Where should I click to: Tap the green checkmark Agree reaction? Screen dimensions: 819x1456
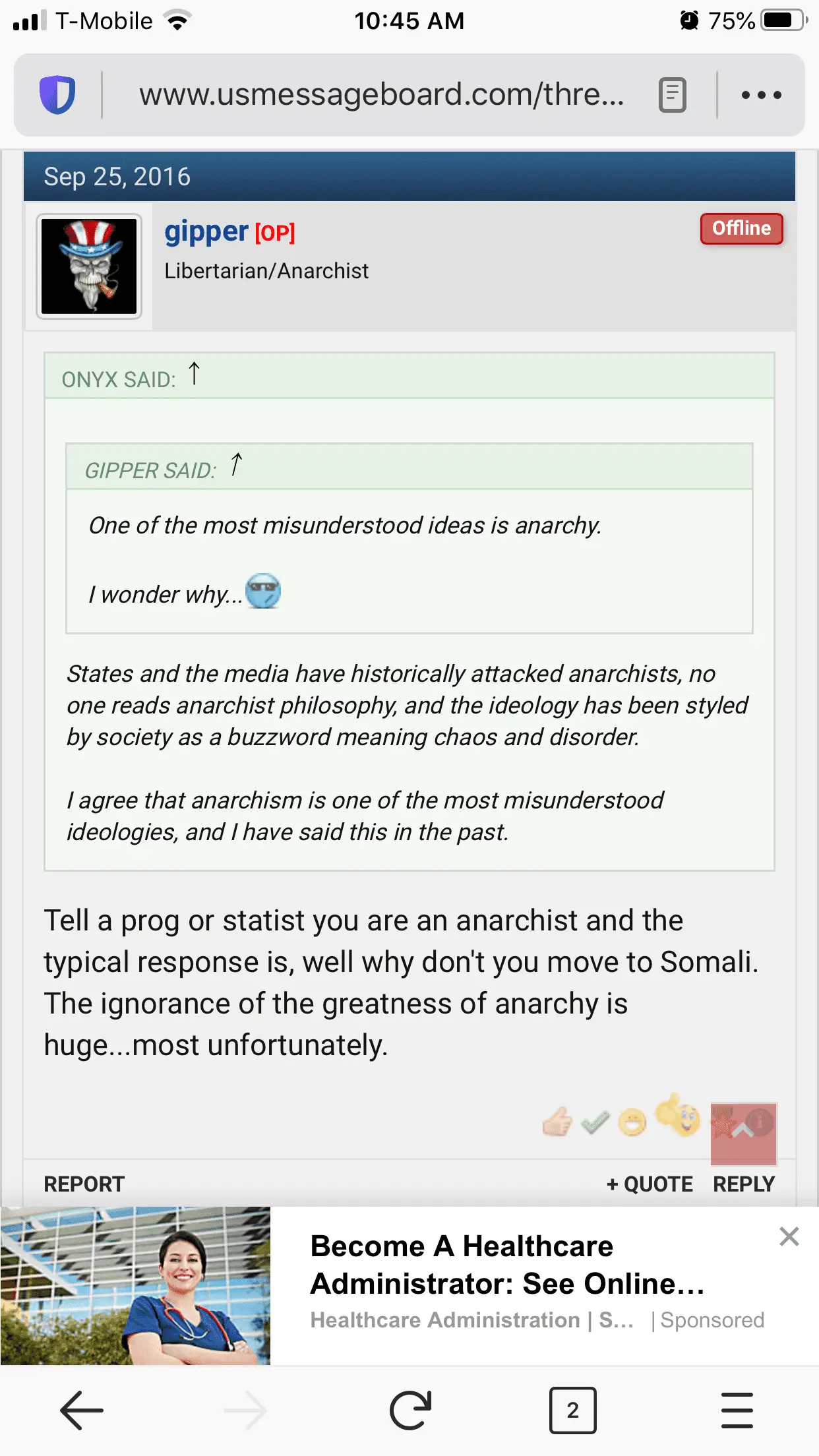[595, 1121]
